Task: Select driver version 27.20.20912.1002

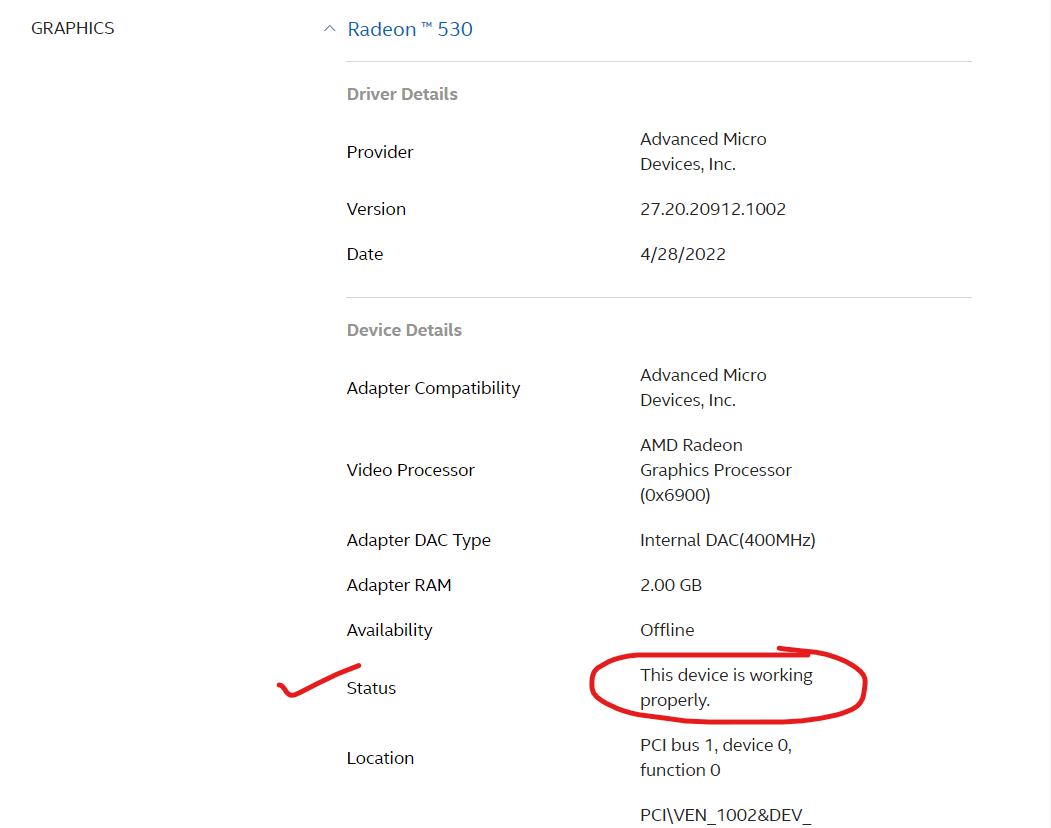Action: click(713, 209)
